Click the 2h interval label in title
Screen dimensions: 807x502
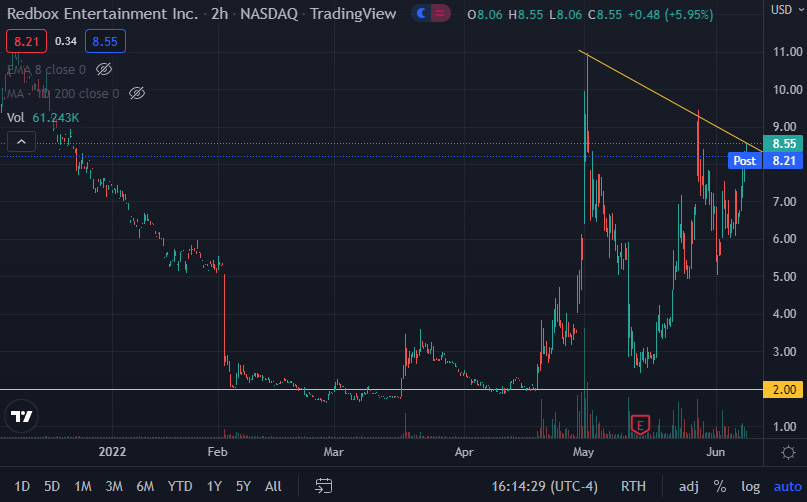pyautogui.click(x=220, y=13)
